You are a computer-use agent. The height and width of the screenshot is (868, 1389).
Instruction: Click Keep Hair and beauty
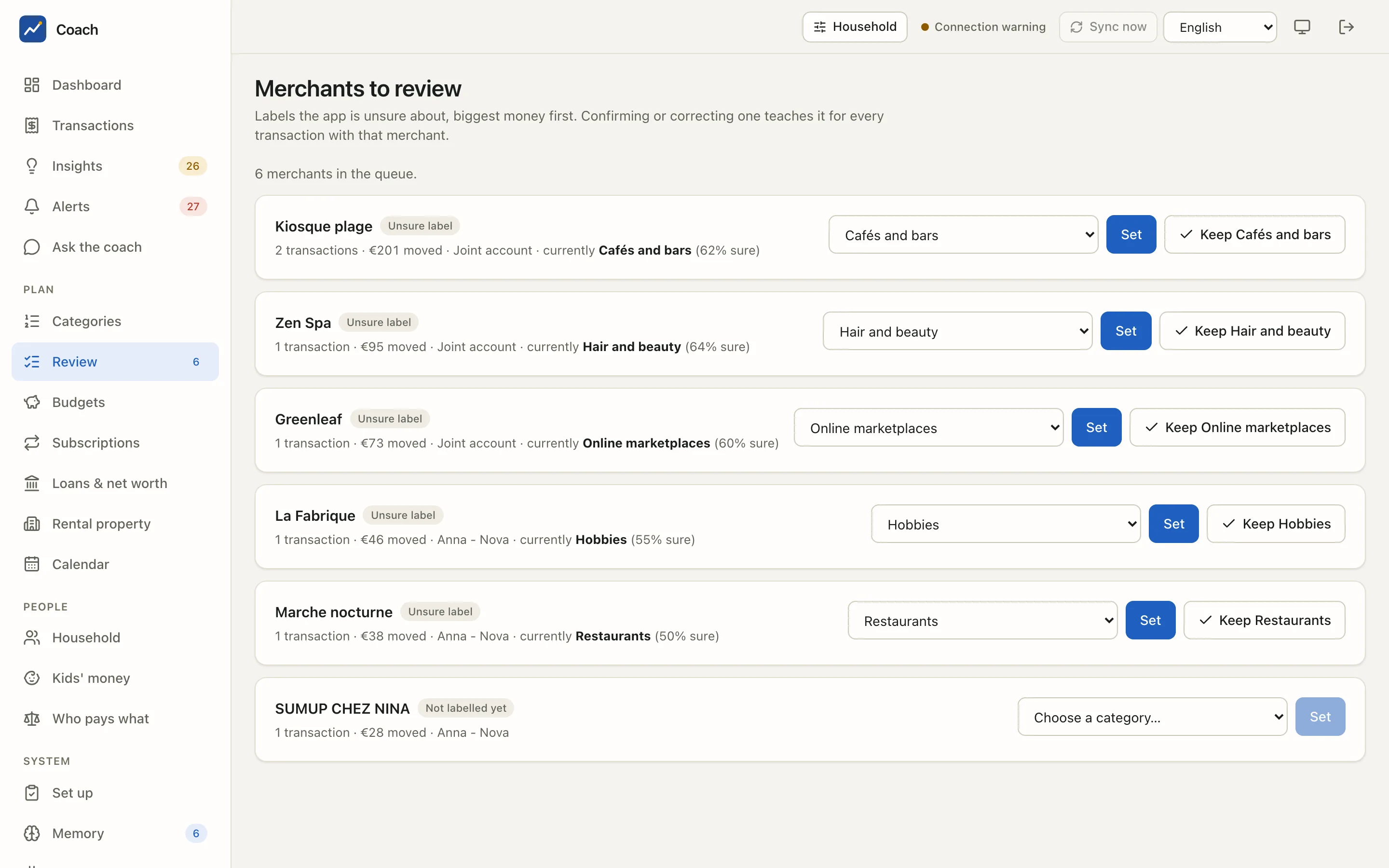coord(1252,331)
